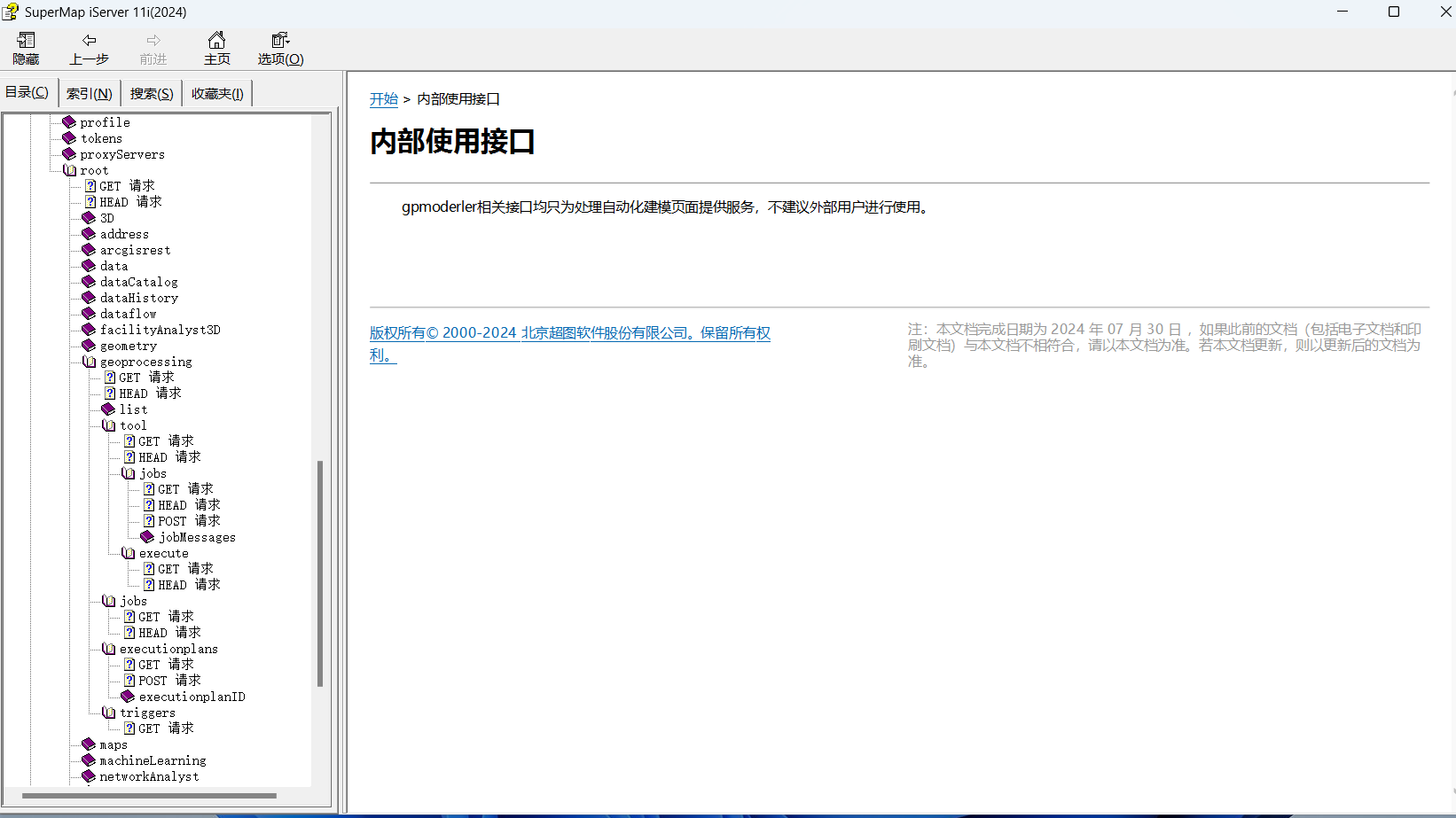Select the dataflow tree node label
The width and height of the screenshot is (1456, 818).
tap(128, 314)
